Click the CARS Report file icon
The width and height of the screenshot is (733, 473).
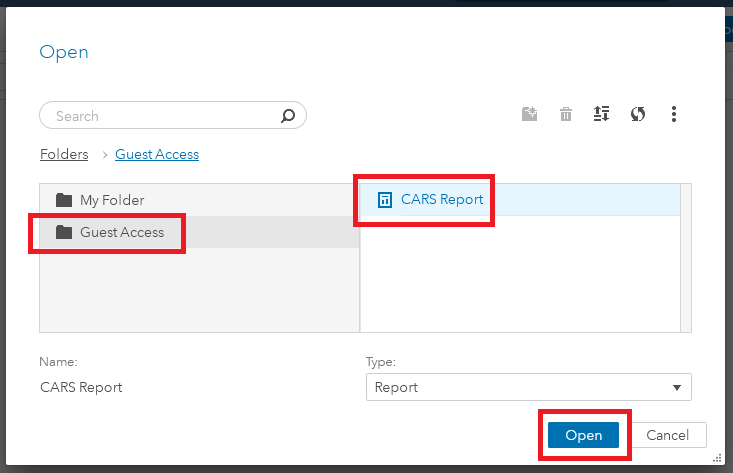tap(385, 200)
